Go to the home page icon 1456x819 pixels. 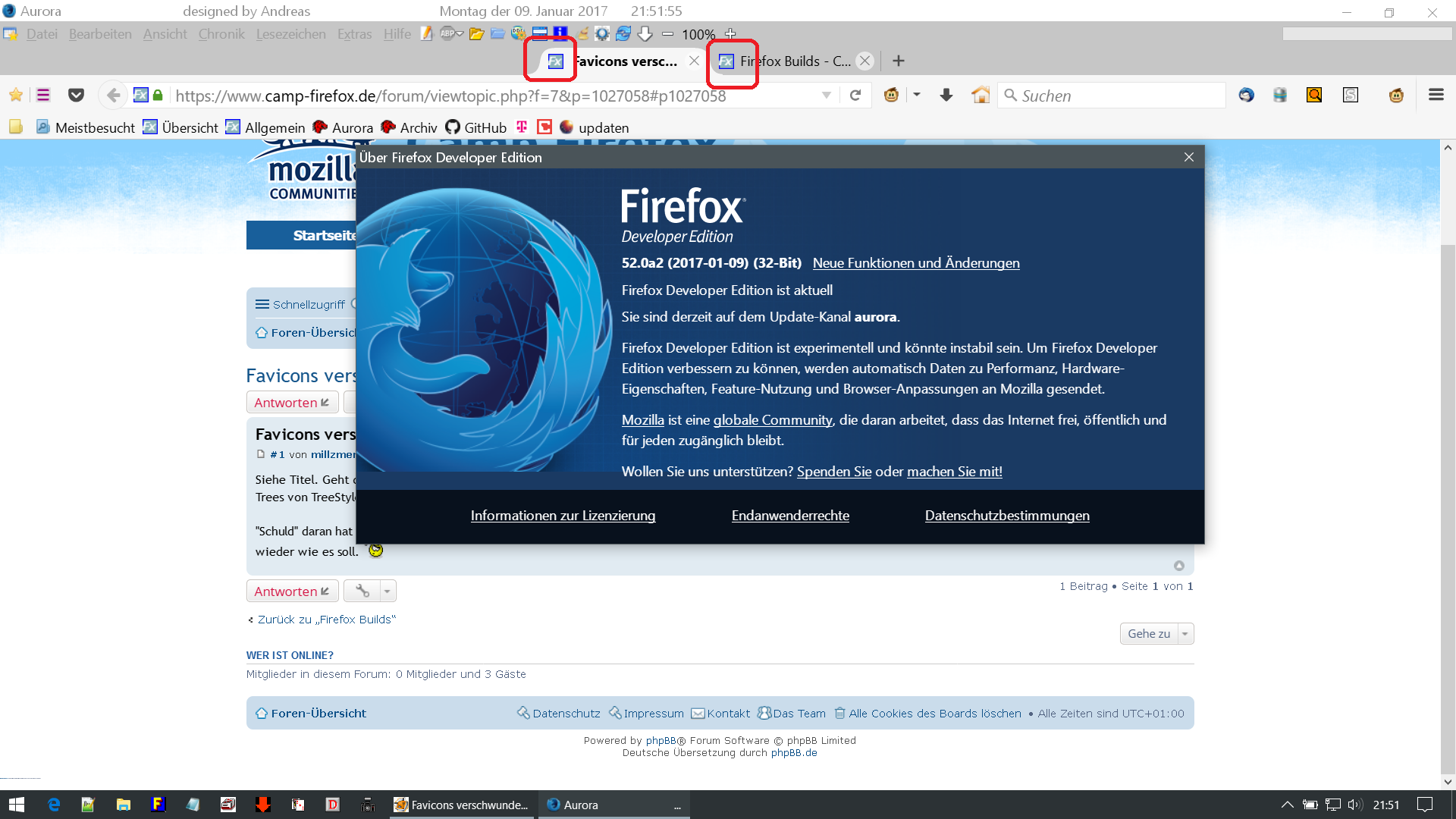pos(981,96)
